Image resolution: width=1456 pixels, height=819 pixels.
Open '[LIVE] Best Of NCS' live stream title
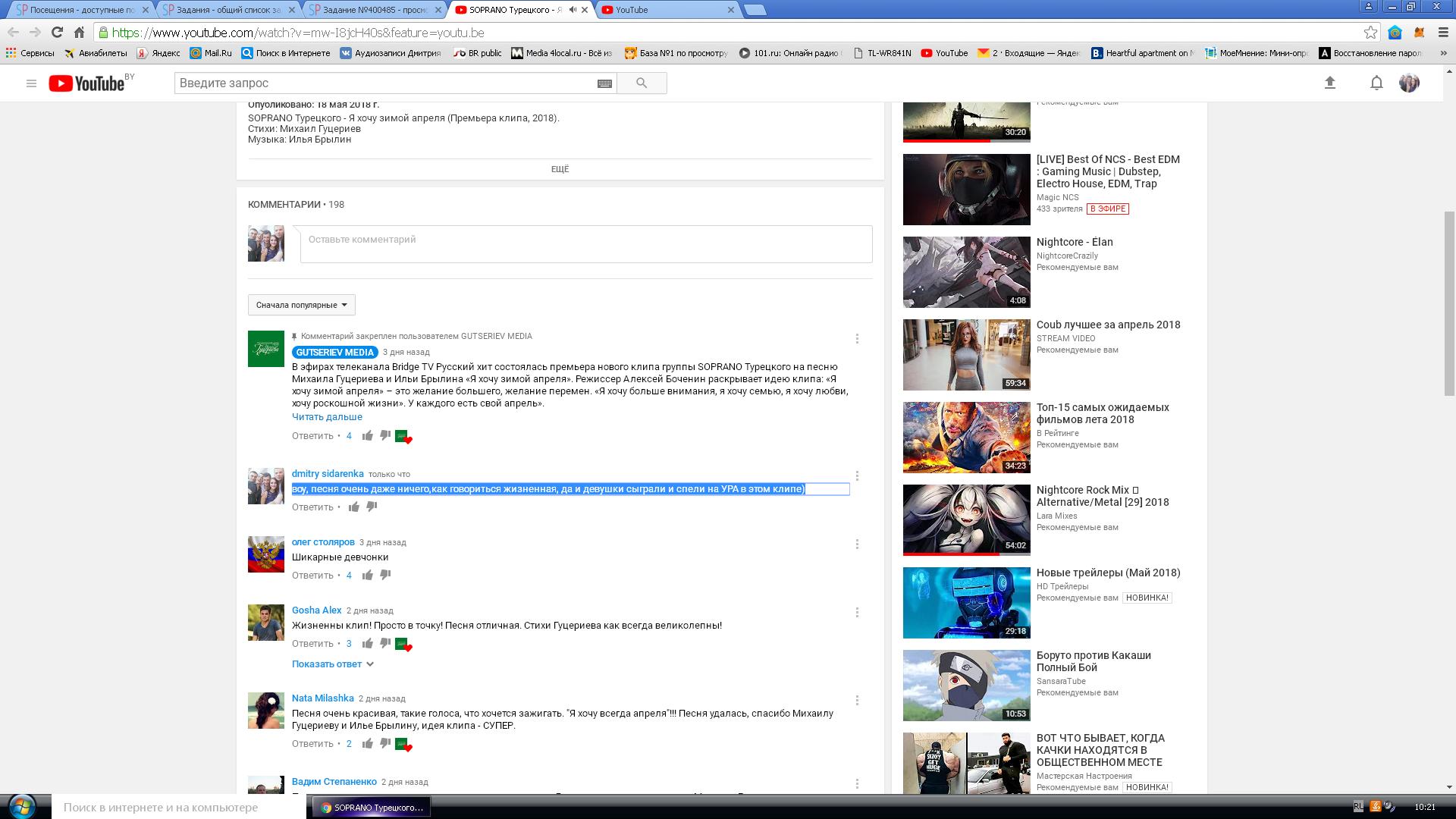coord(1108,171)
